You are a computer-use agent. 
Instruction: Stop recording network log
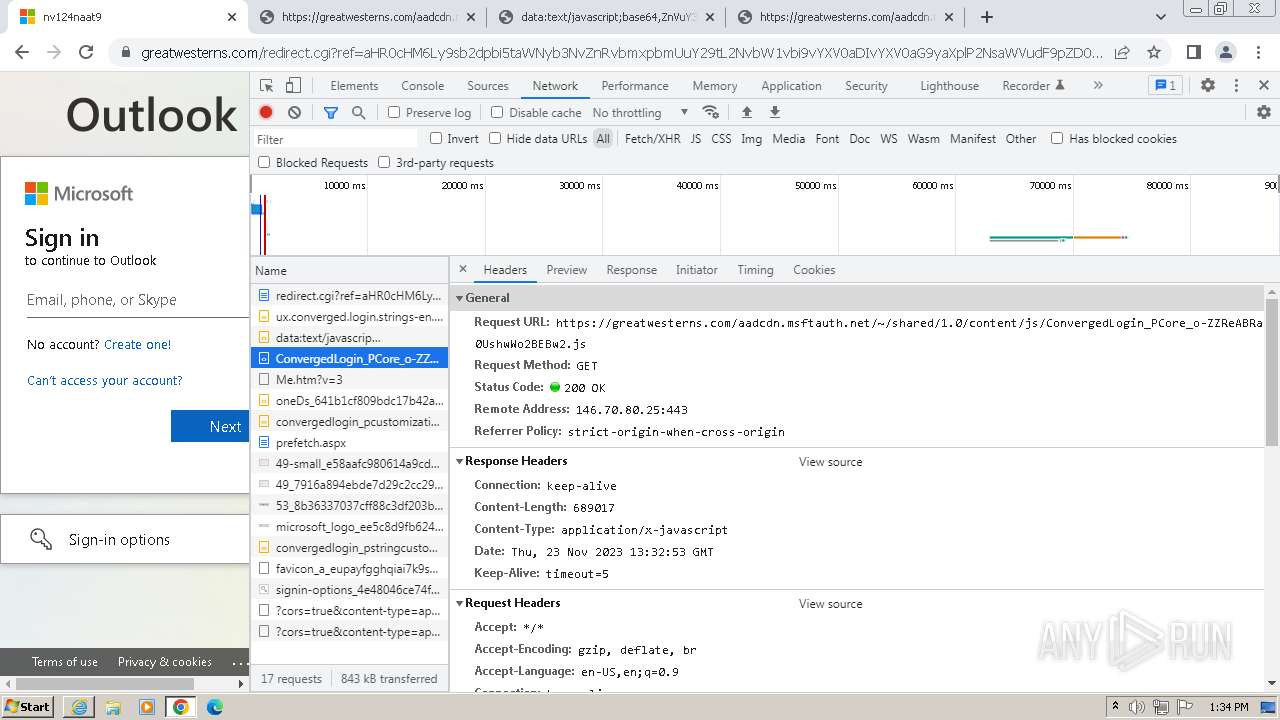click(x=266, y=112)
